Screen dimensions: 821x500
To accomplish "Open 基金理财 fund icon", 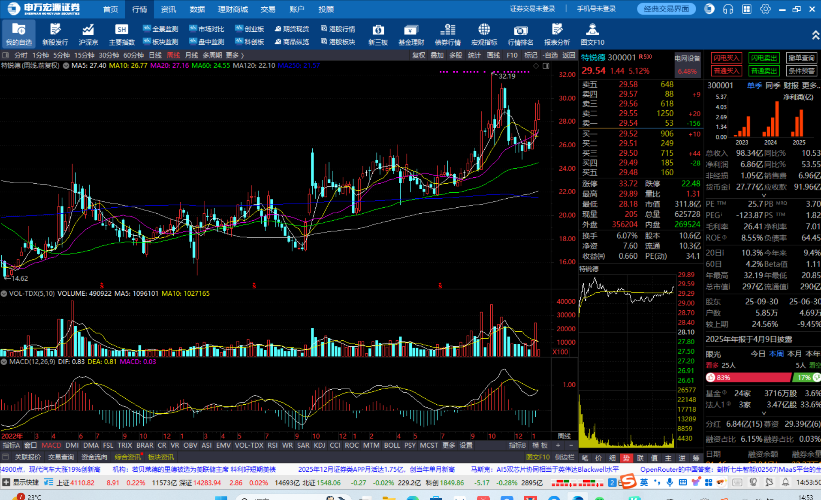I will click(411, 34).
